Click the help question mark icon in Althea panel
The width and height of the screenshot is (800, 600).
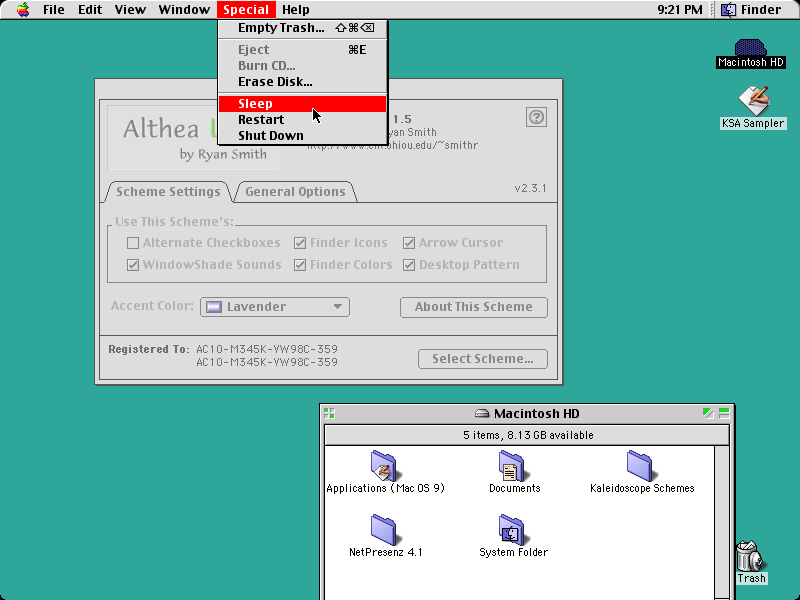[536, 117]
